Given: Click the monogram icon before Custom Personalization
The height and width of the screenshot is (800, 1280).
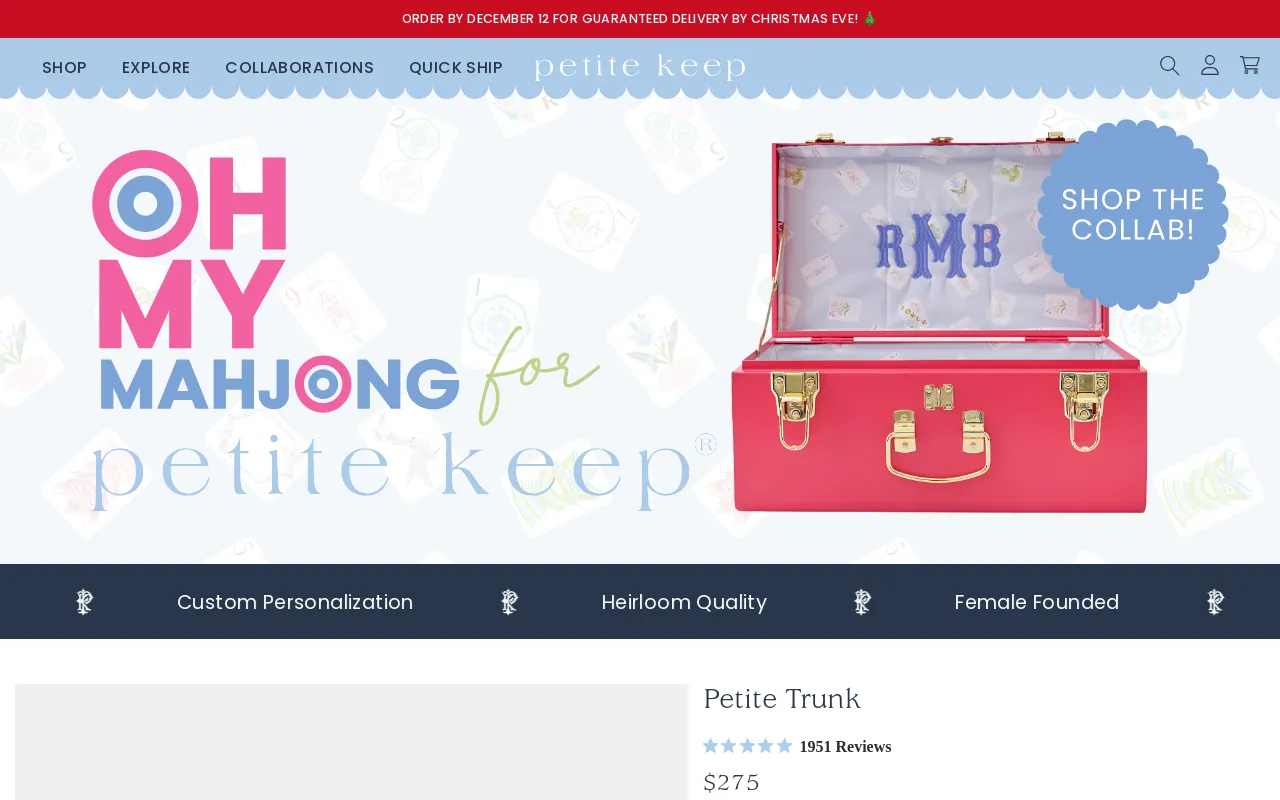Looking at the screenshot, I should coord(85,602).
